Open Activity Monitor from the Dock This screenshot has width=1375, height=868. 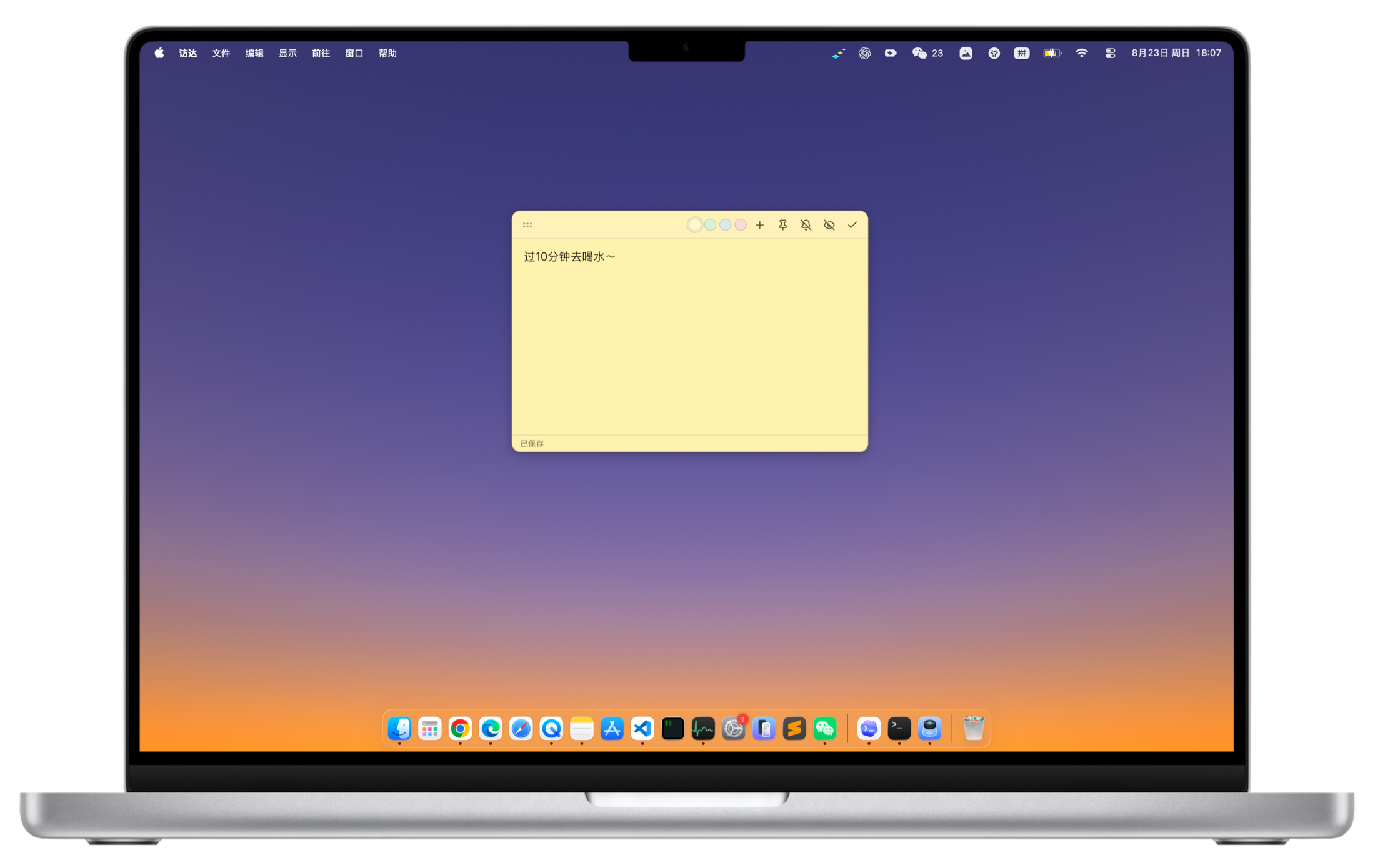tap(703, 728)
